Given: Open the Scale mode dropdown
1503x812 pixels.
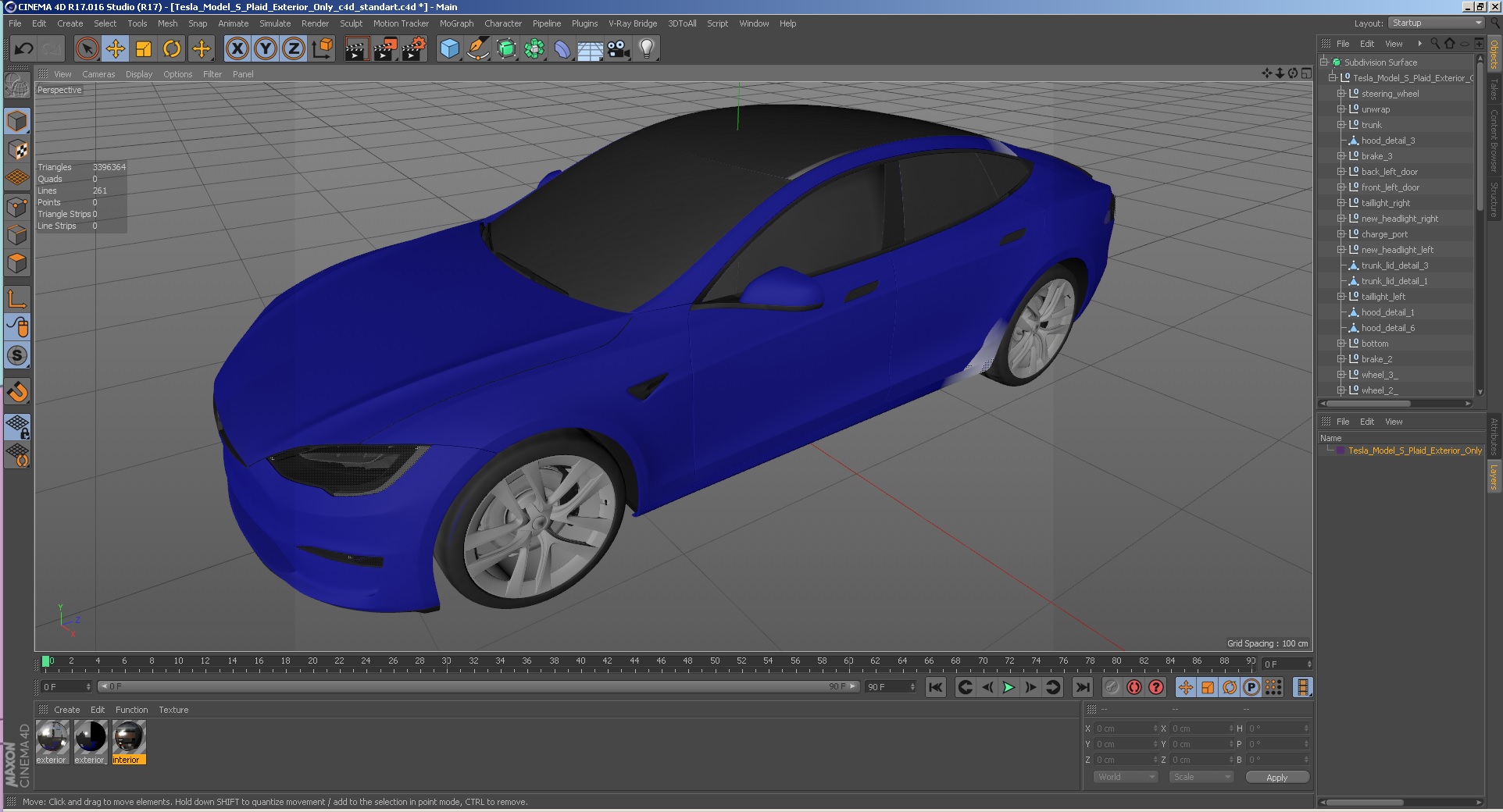Looking at the screenshot, I should 1201,777.
